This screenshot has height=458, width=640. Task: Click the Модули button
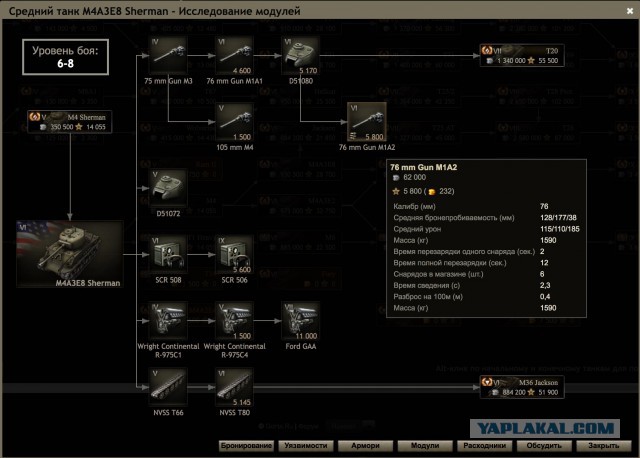pyautogui.click(x=425, y=446)
